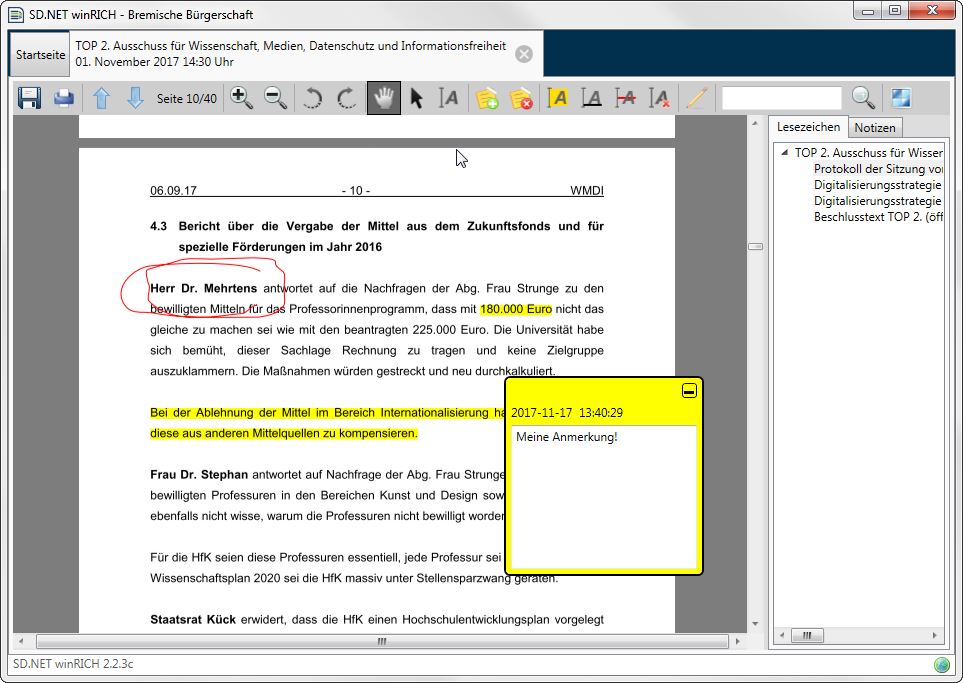
Task: Click the document horizontal scrollbar thumb
Action: (381, 642)
